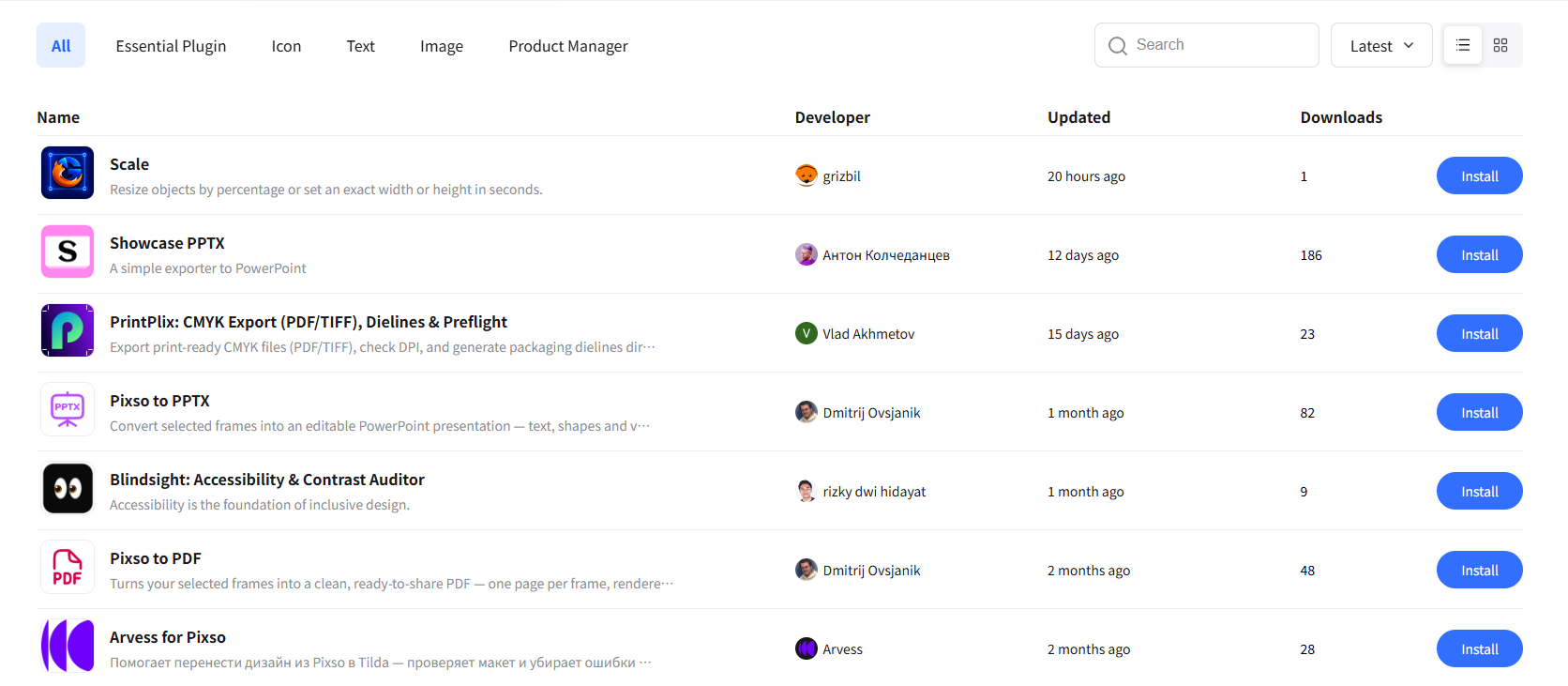Image resolution: width=1568 pixels, height=686 pixels.
Task: Click developer name rizky dwi hidayat
Action: point(874,492)
